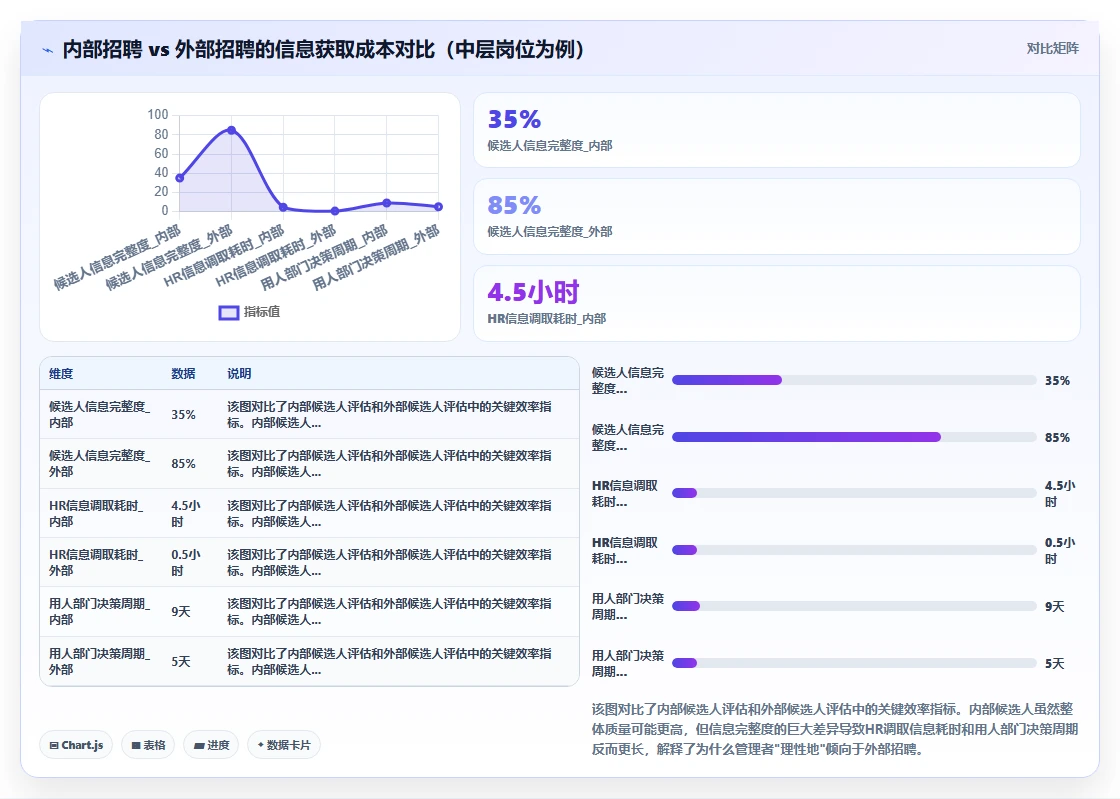Click the 指标值 legend label
Image resolution: width=1120 pixels, height=799 pixels.
261,312
